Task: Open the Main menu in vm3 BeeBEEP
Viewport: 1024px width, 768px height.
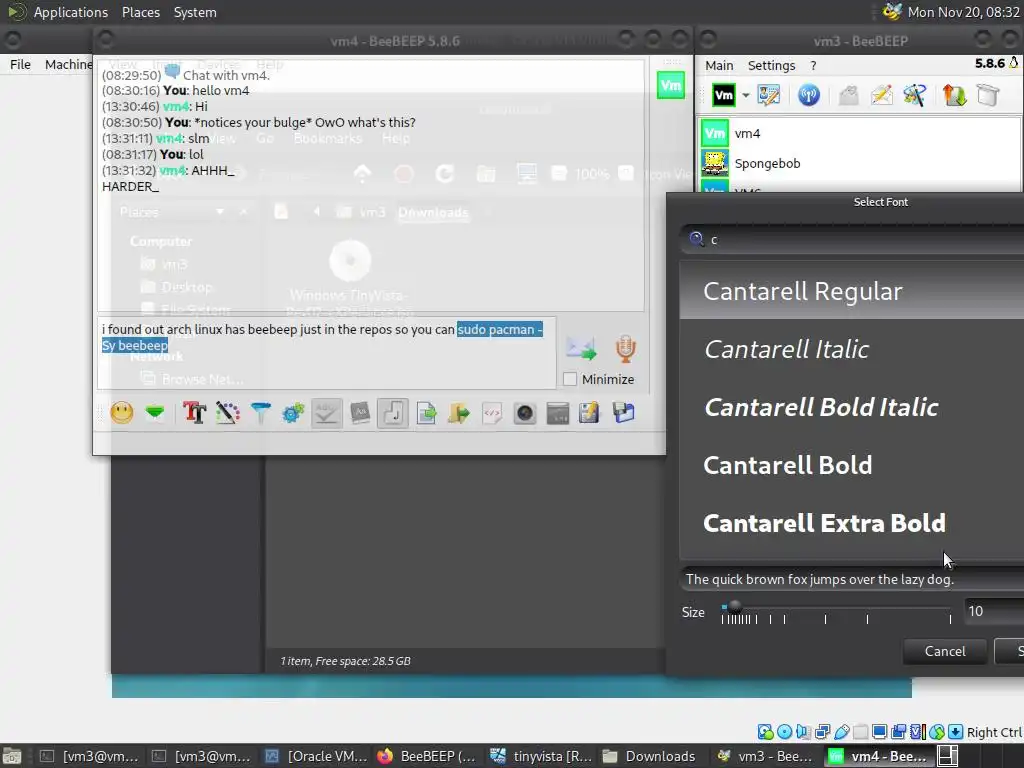Action: point(719,65)
